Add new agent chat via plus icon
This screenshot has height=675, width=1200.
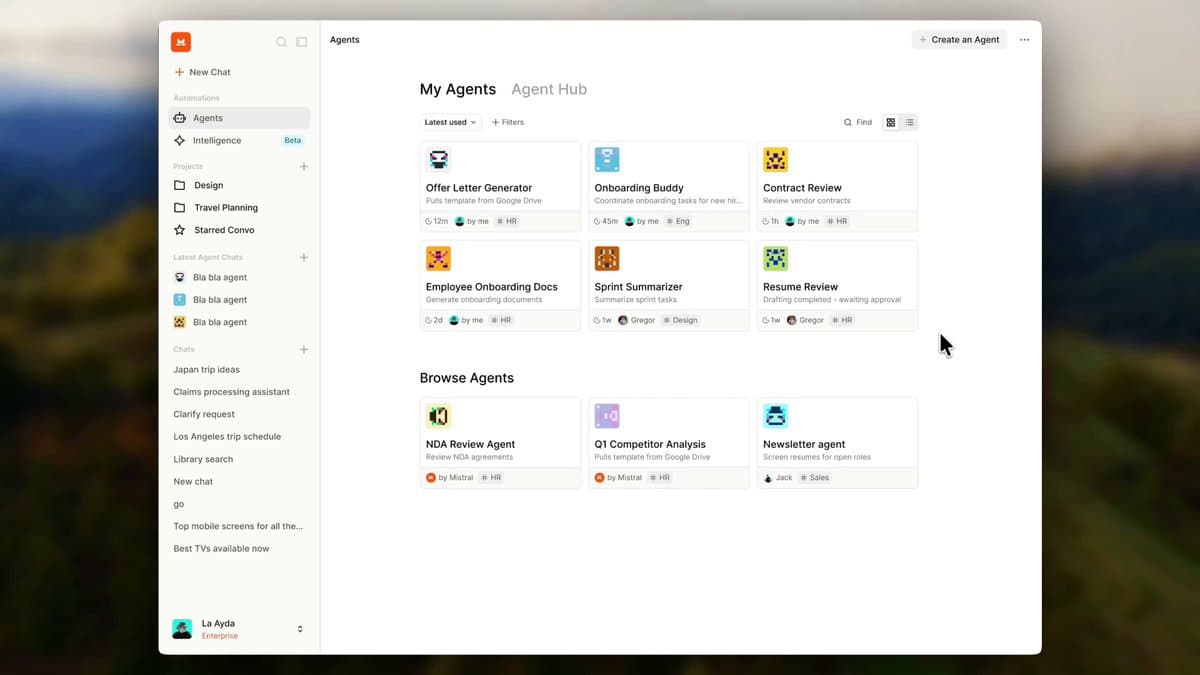tap(304, 257)
